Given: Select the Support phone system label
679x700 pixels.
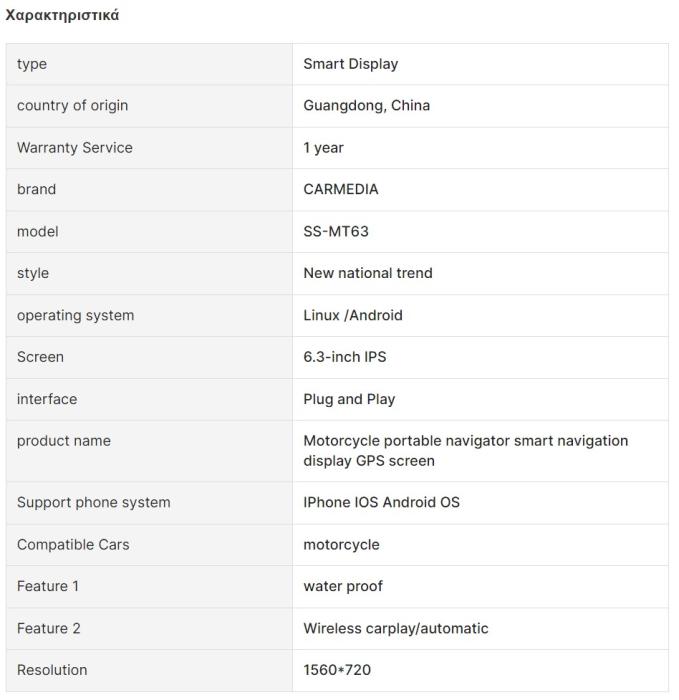Looking at the screenshot, I should tap(93, 503).
